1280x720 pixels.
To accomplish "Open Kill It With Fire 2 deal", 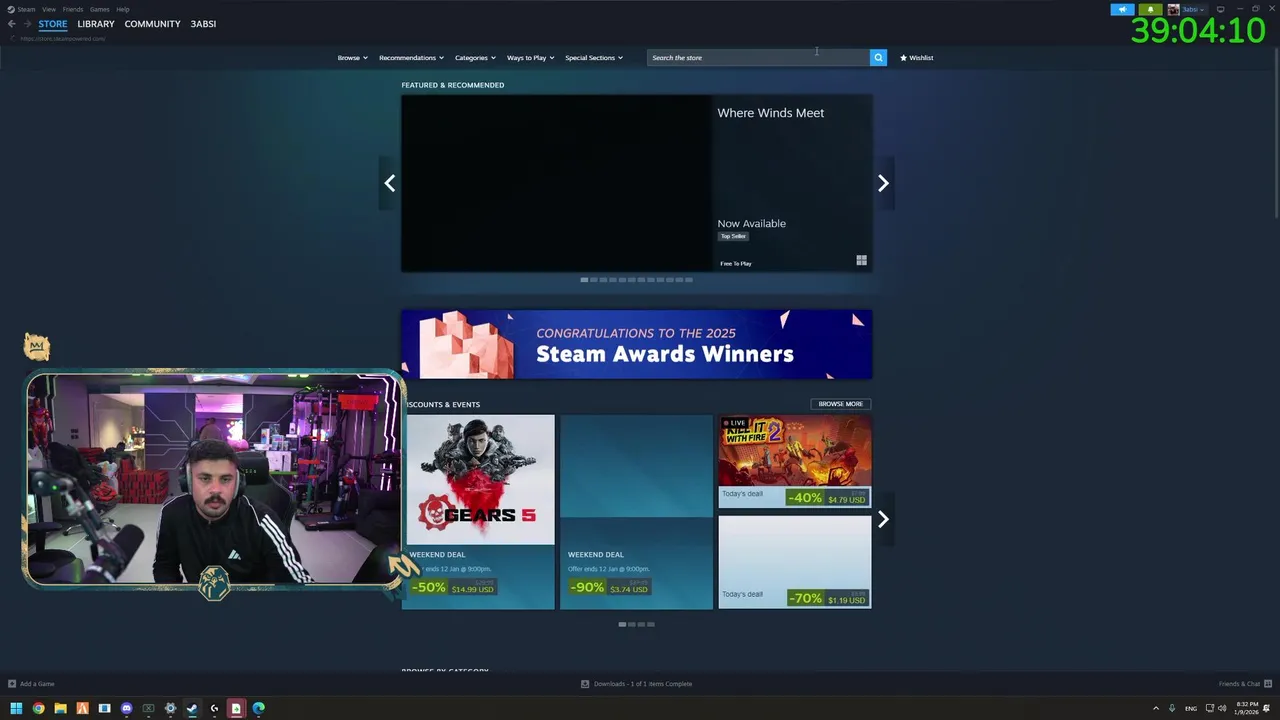I will point(794,462).
